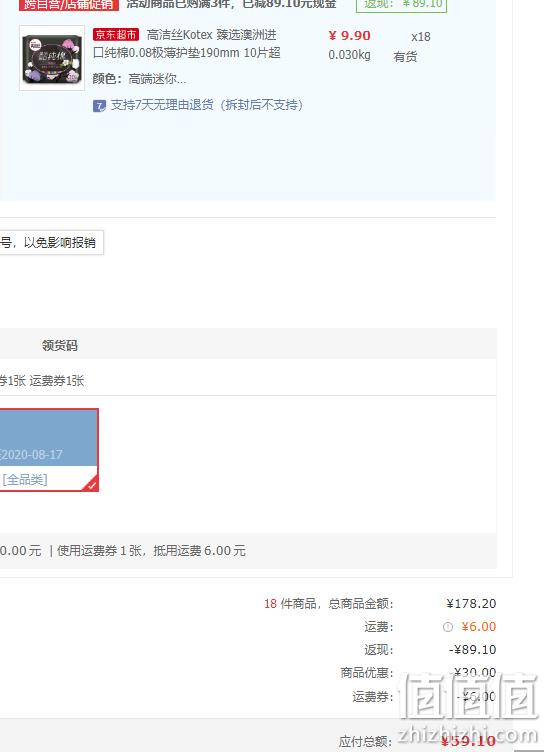Screen dimensions: 547x752
Task: Select the 领货码 tab
Action: [x=59, y=345]
